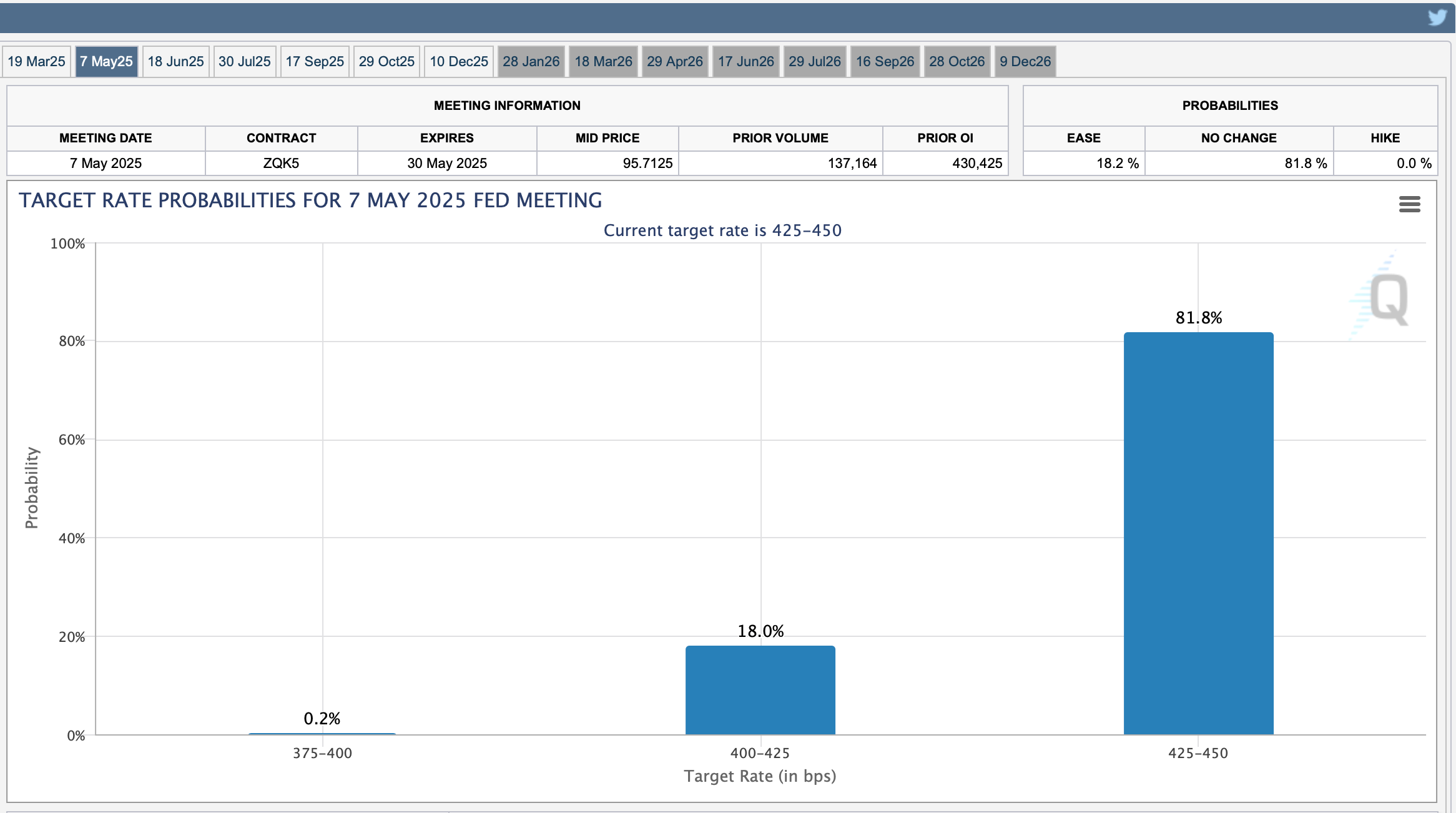
Task: Select the 17 Jun26 meeting tab
Action: (x=745, y=61)
